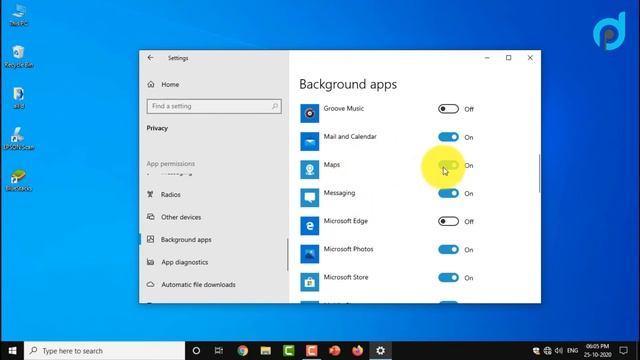
Task: Open the orange recorder taskbar icon
Action: [311, 351]
